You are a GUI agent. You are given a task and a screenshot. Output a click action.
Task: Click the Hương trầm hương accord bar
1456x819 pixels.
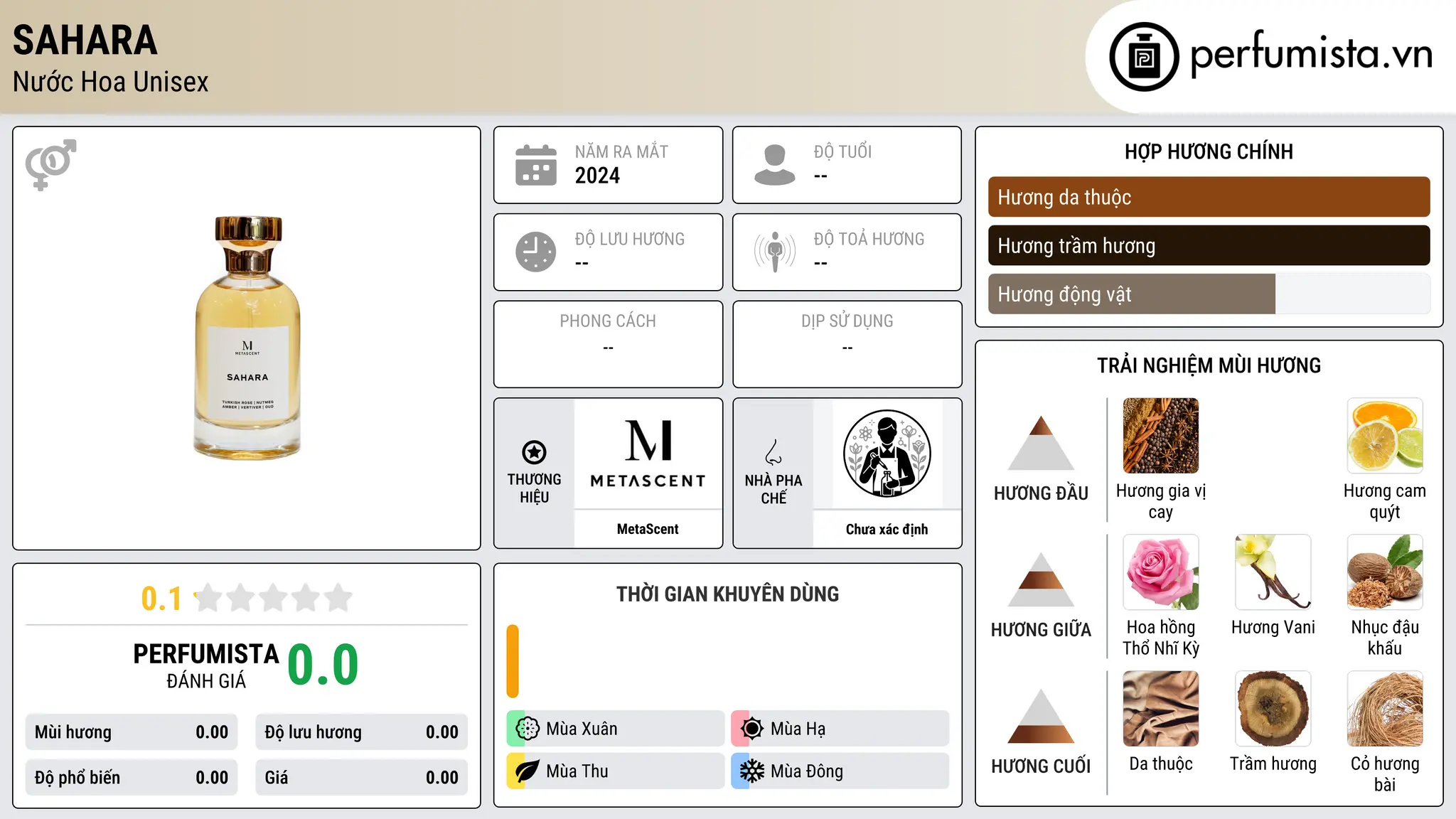pos(1209,245)
